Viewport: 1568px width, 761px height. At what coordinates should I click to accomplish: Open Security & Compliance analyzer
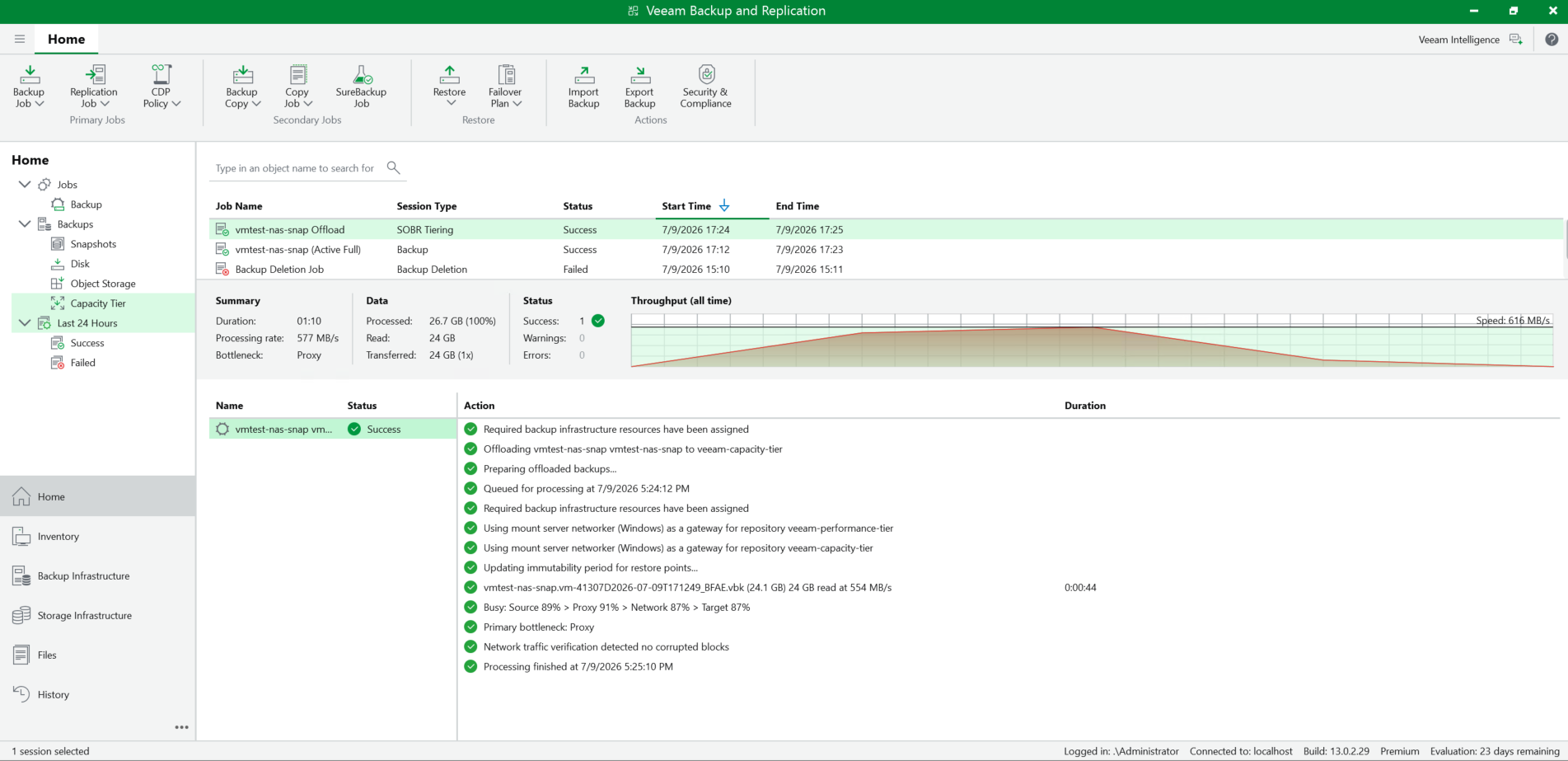706,87
